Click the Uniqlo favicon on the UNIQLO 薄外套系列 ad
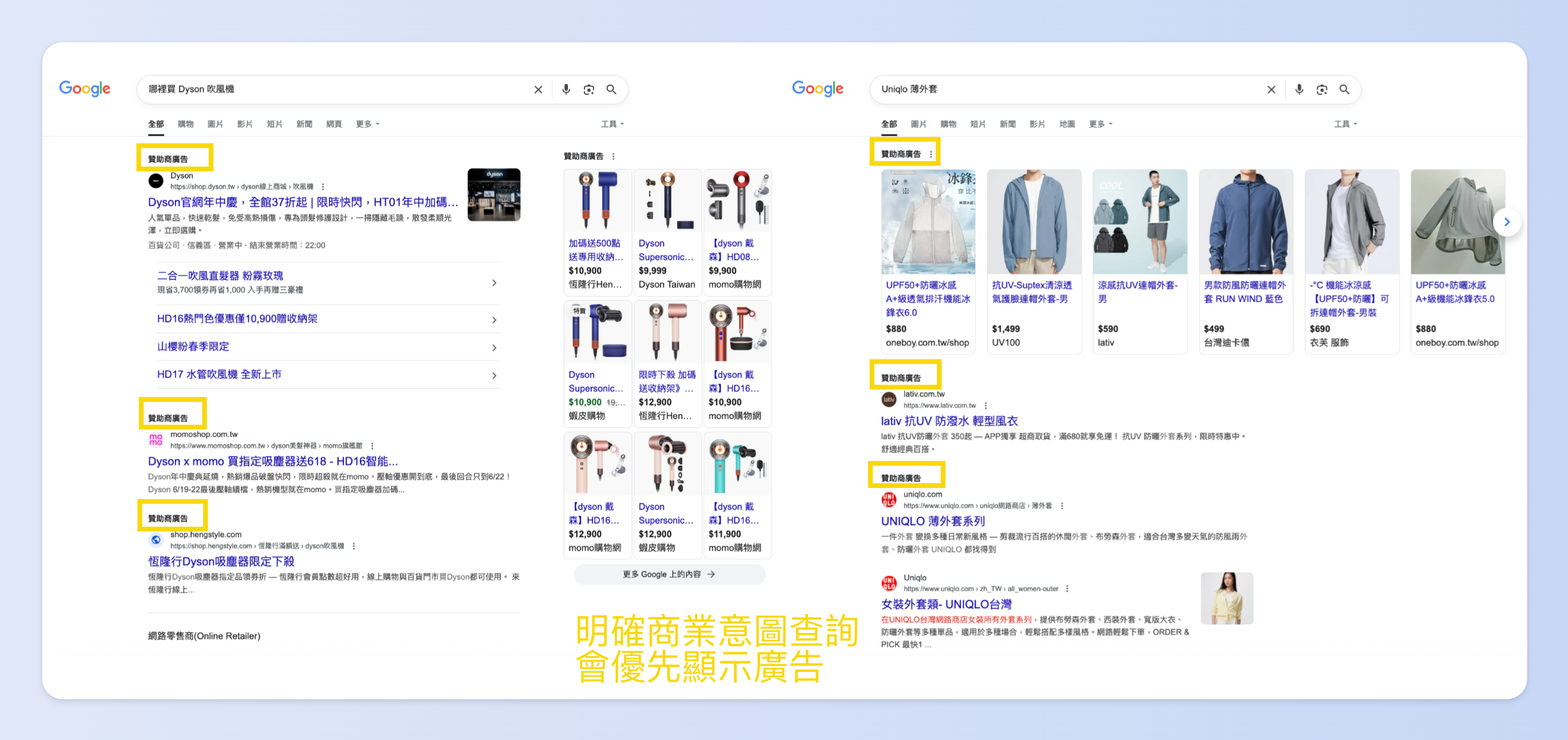1568x740 pixels. [x=888, y=499]
